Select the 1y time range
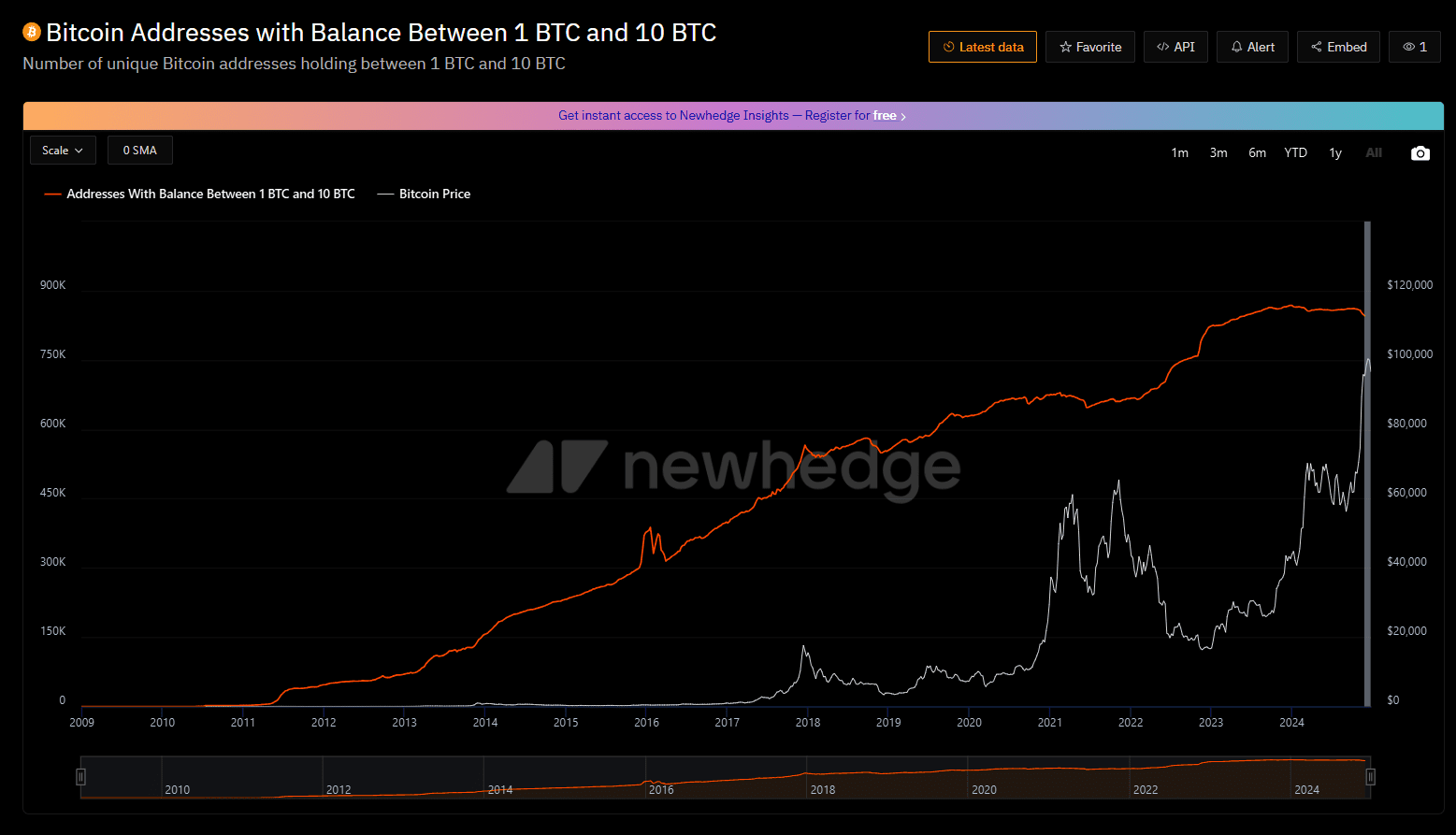1456x835 pixels. pyautogui.click(x=1335, y=152)
